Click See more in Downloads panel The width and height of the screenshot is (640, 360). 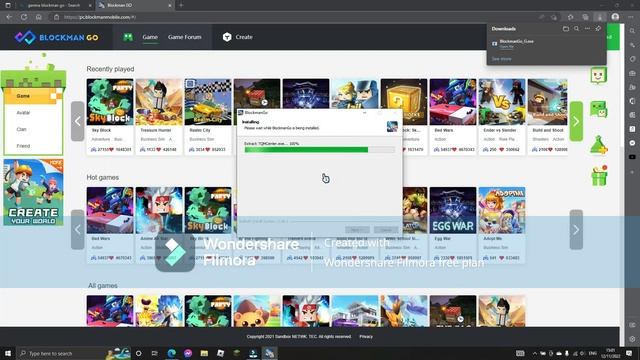click(x=501, y=59)
